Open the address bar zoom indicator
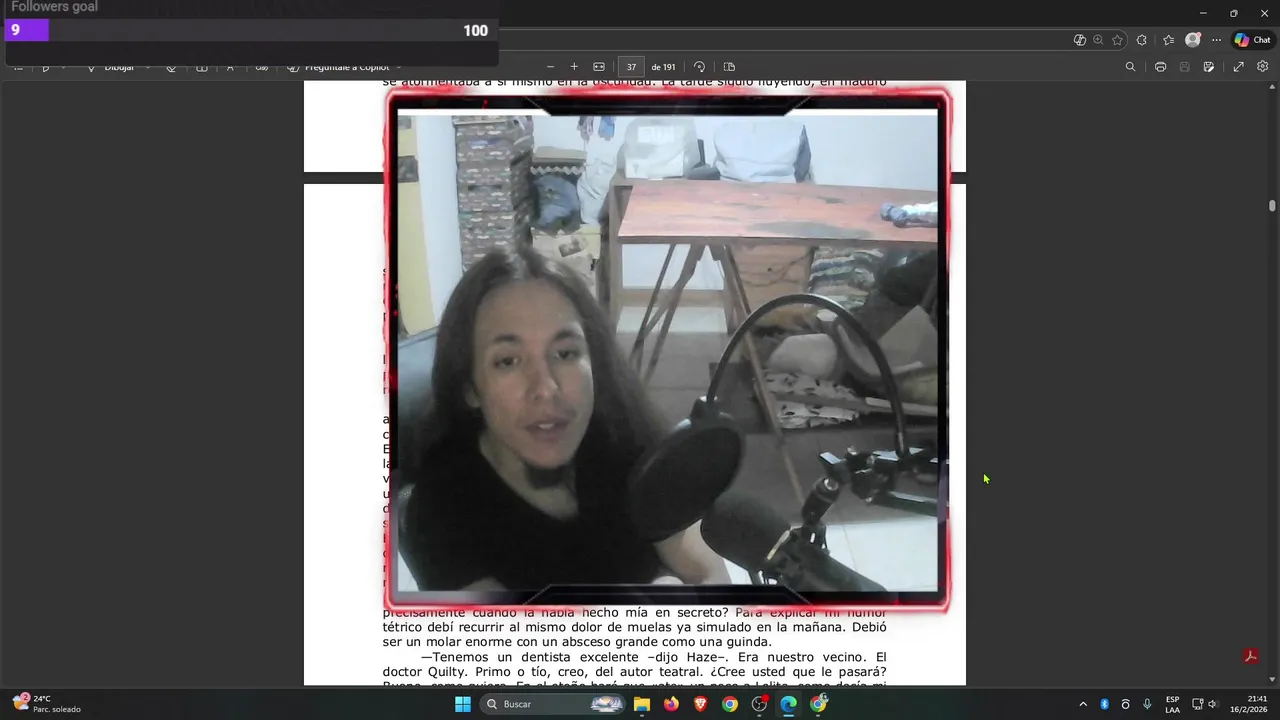 (x=1098, y=40)
